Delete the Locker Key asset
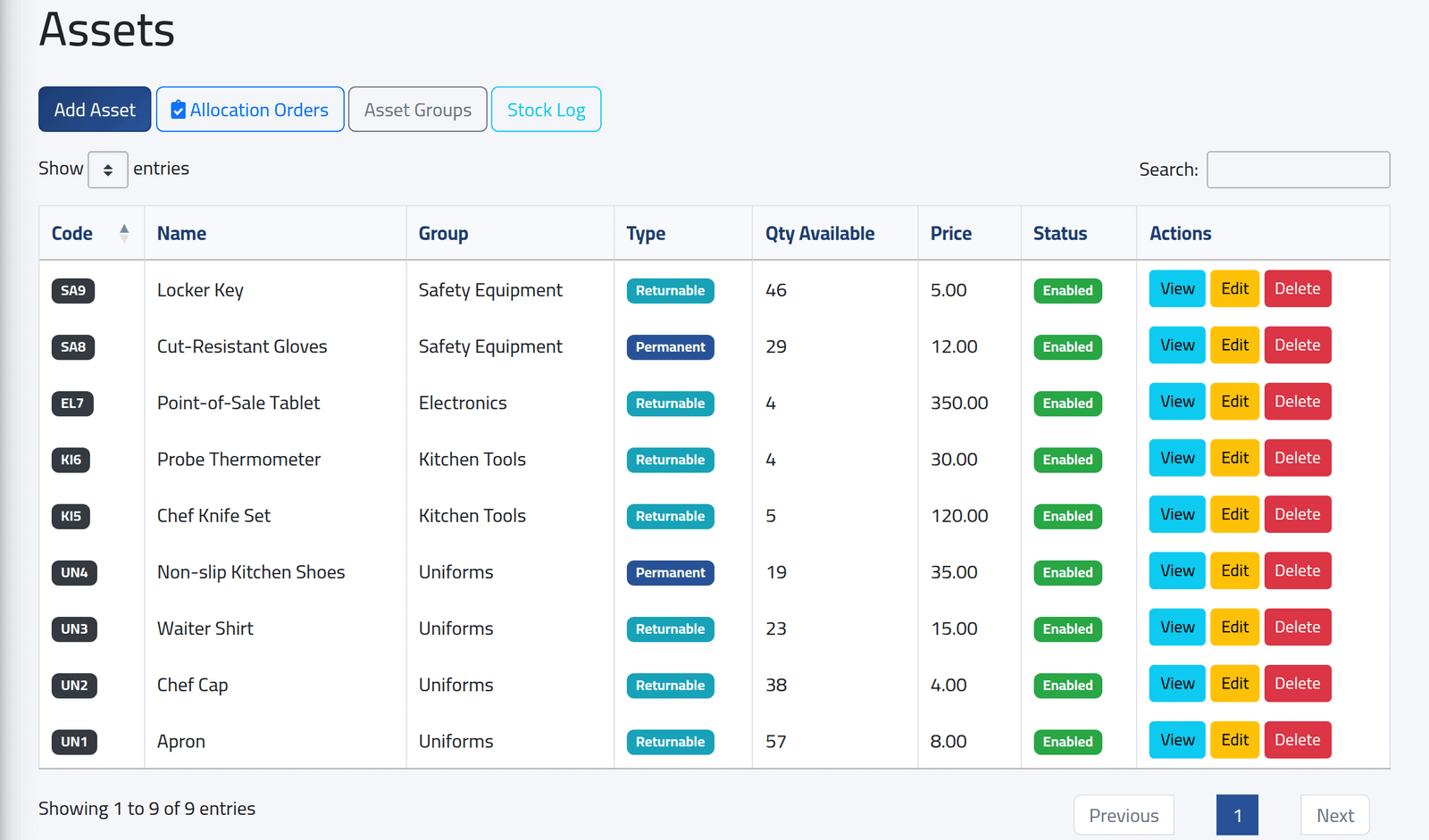 [1298, 289]
